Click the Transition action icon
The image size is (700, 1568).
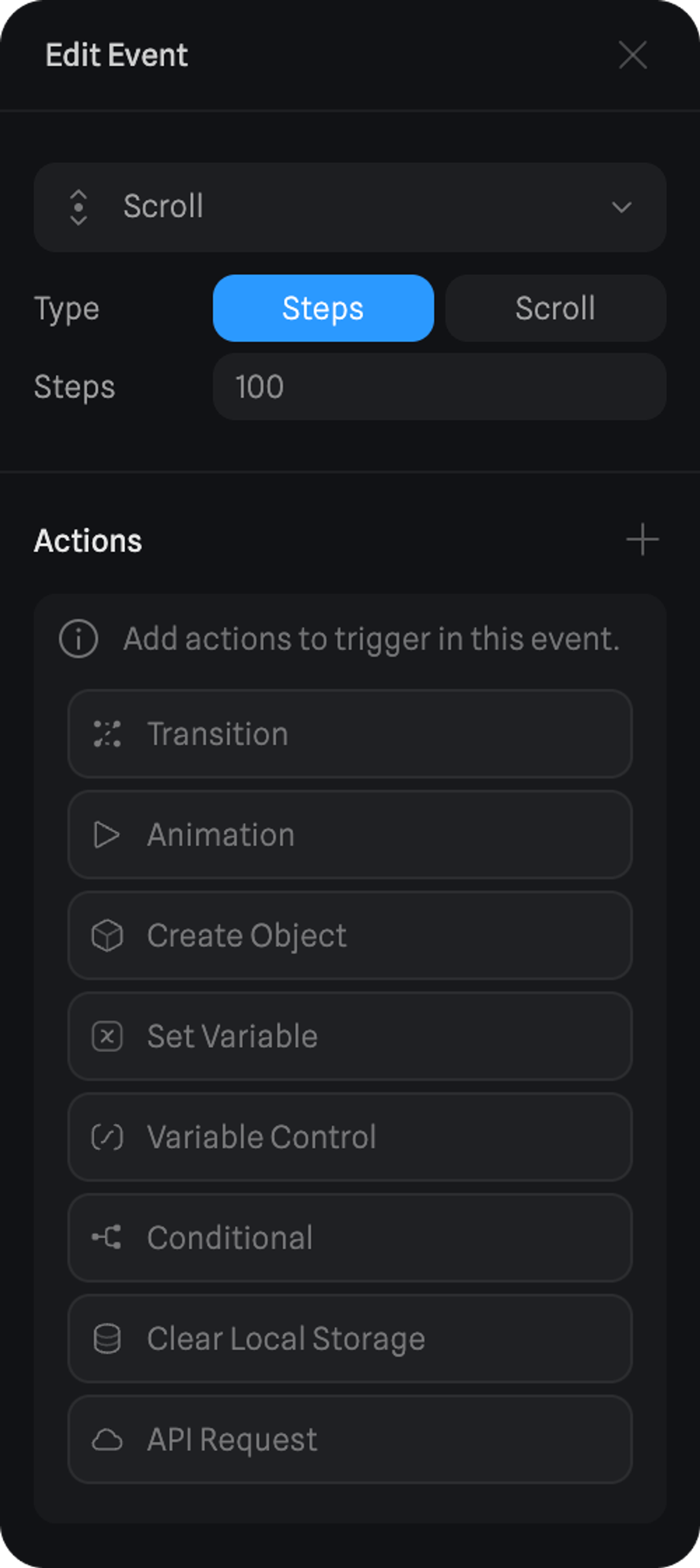(x=107, y=734)
